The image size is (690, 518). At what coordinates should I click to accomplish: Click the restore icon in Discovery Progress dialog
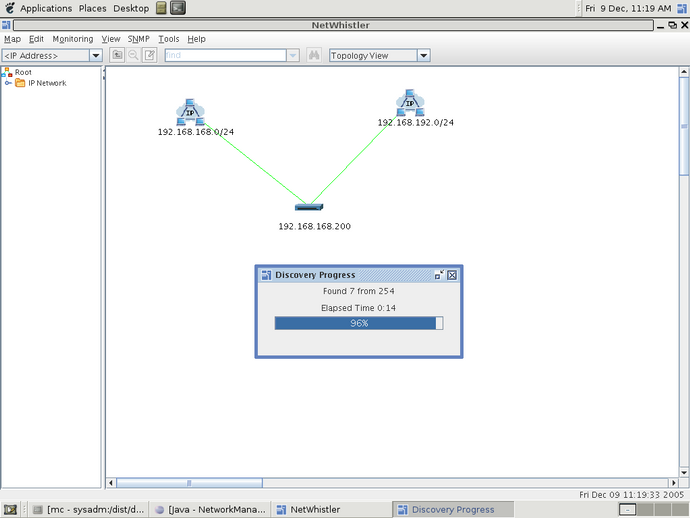click(439, 275)
